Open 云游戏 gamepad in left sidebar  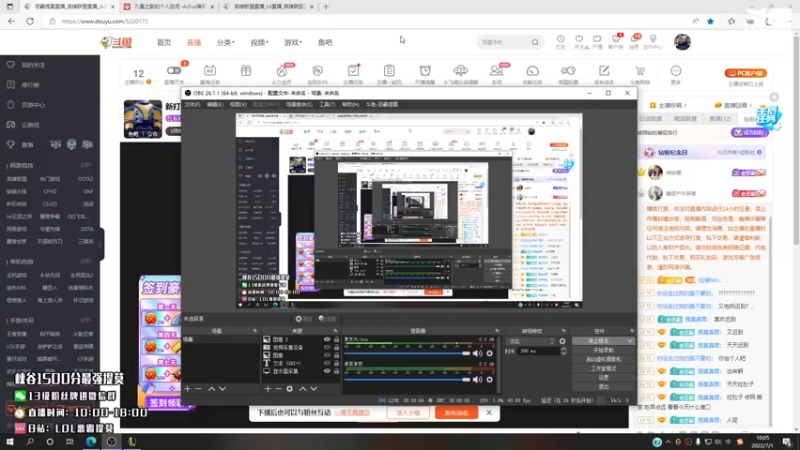11,124
